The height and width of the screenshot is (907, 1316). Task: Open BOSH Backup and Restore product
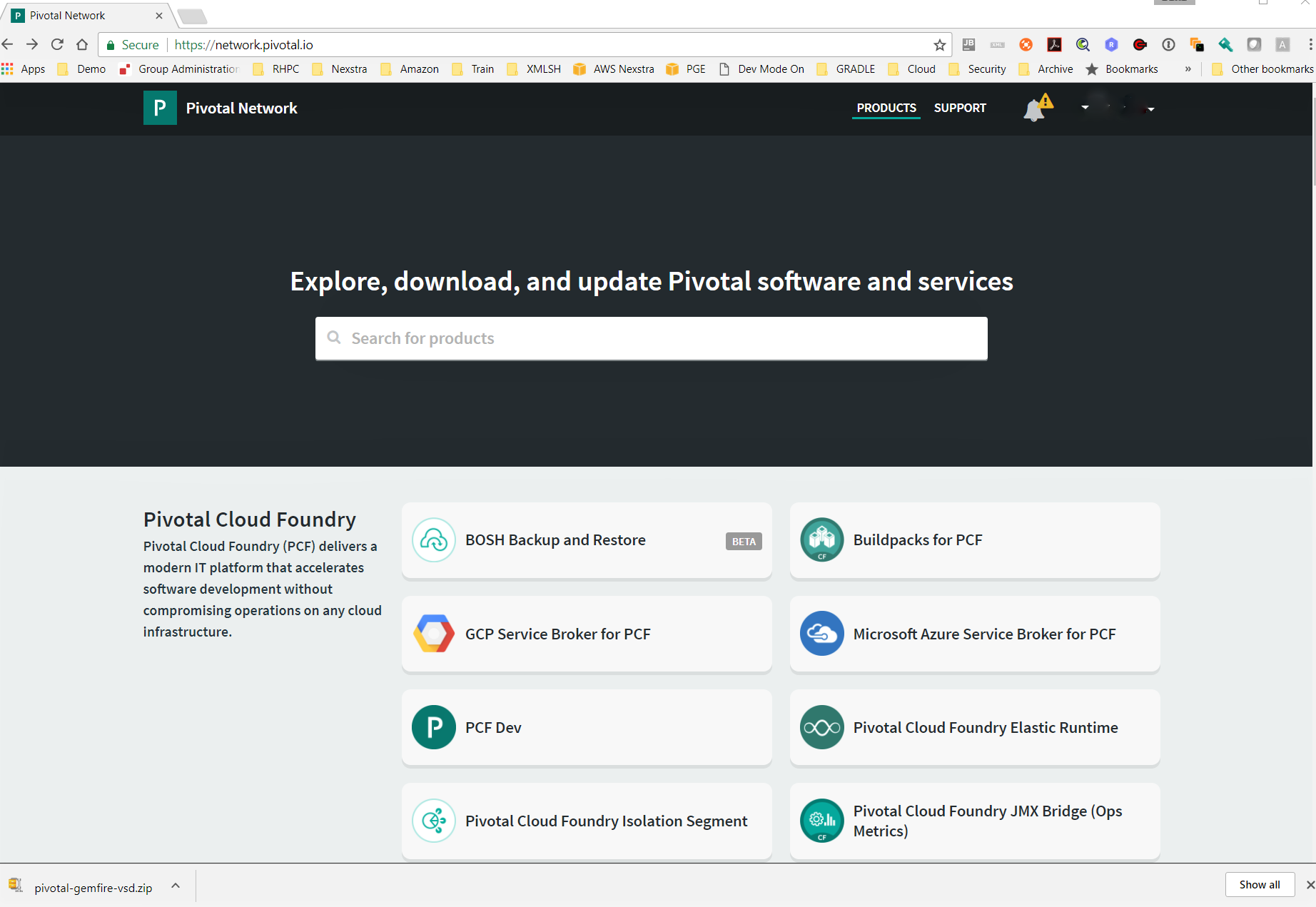[587, 540]
